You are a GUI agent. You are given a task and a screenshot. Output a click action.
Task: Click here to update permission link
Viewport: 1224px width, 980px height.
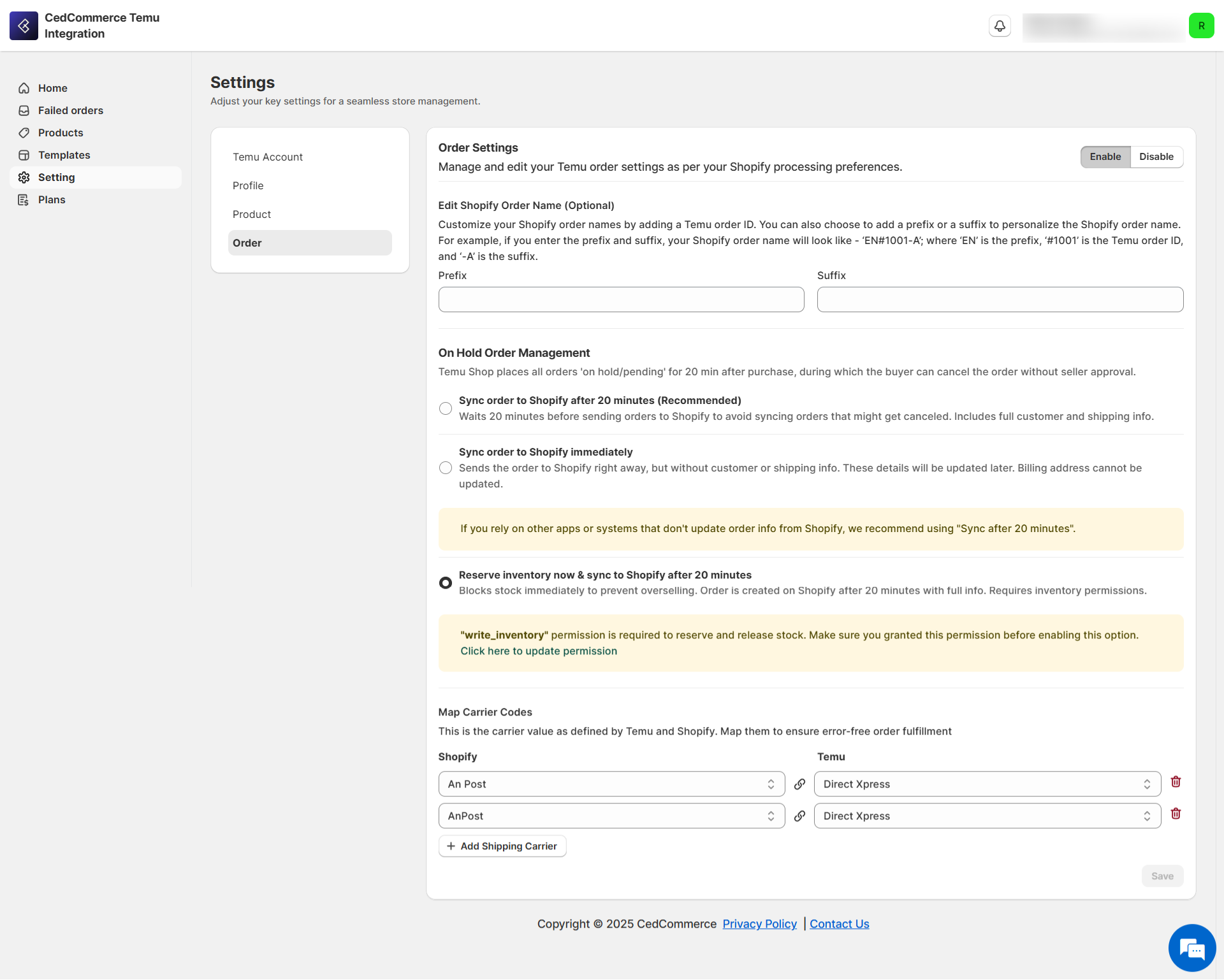point(539,651)
